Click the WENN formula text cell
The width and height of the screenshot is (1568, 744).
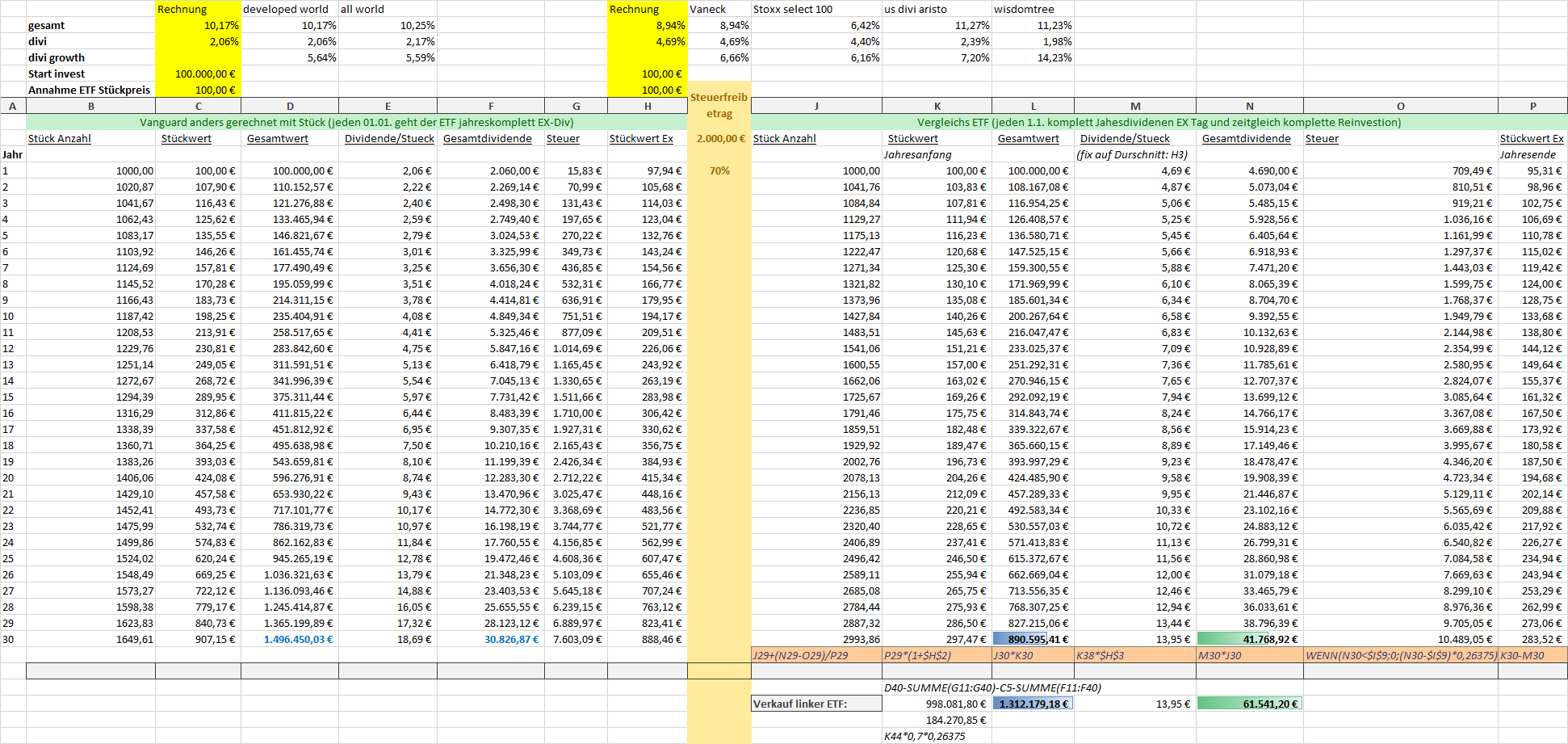tap(1400, 655)
